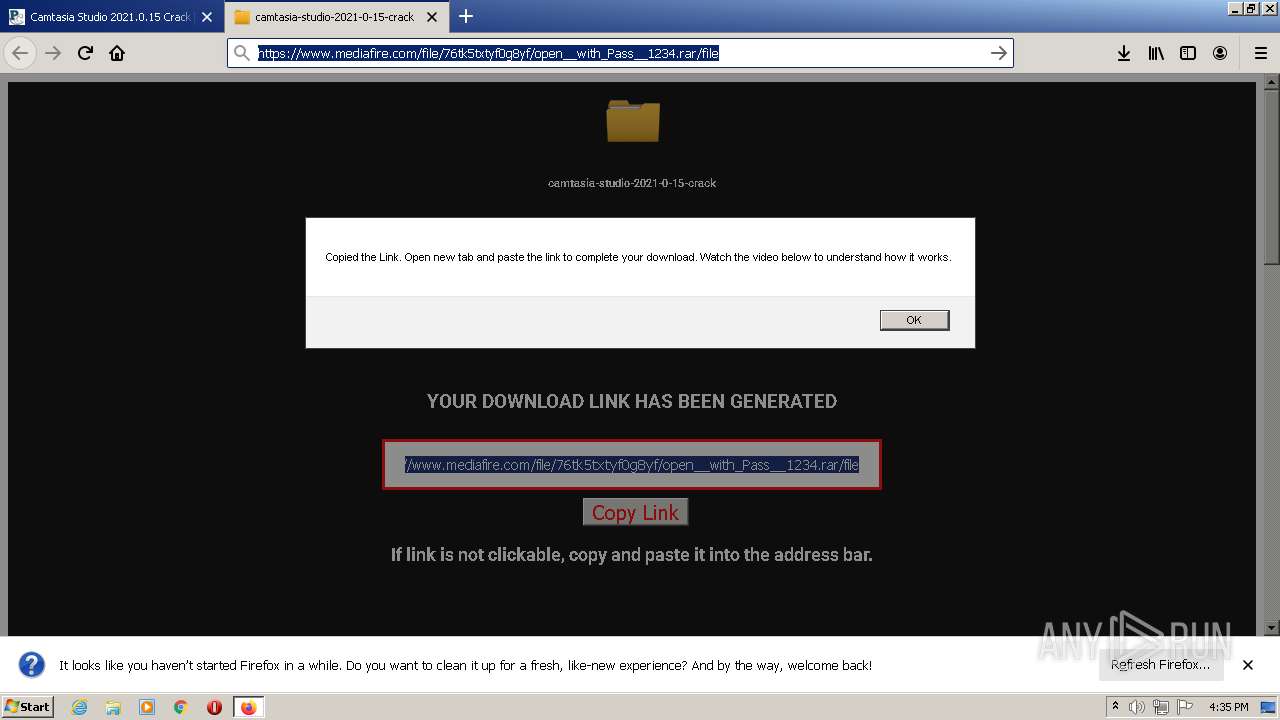Open the Firefox Downloads panel
This screenshot has height=720, width=1280.
(x=1124, y=53)
